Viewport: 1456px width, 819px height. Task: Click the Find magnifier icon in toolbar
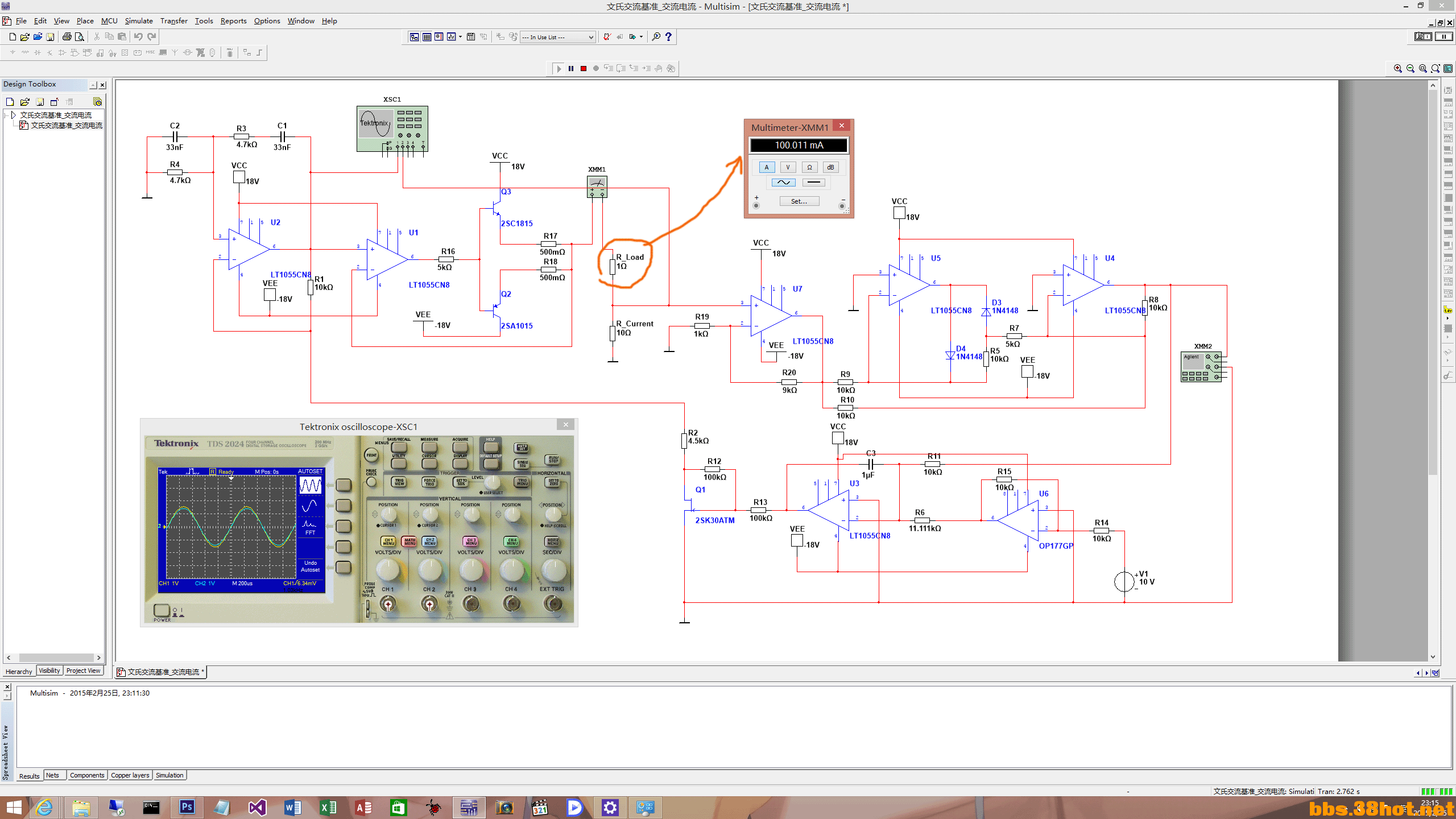pyautogui.click(x=656, y=36)
